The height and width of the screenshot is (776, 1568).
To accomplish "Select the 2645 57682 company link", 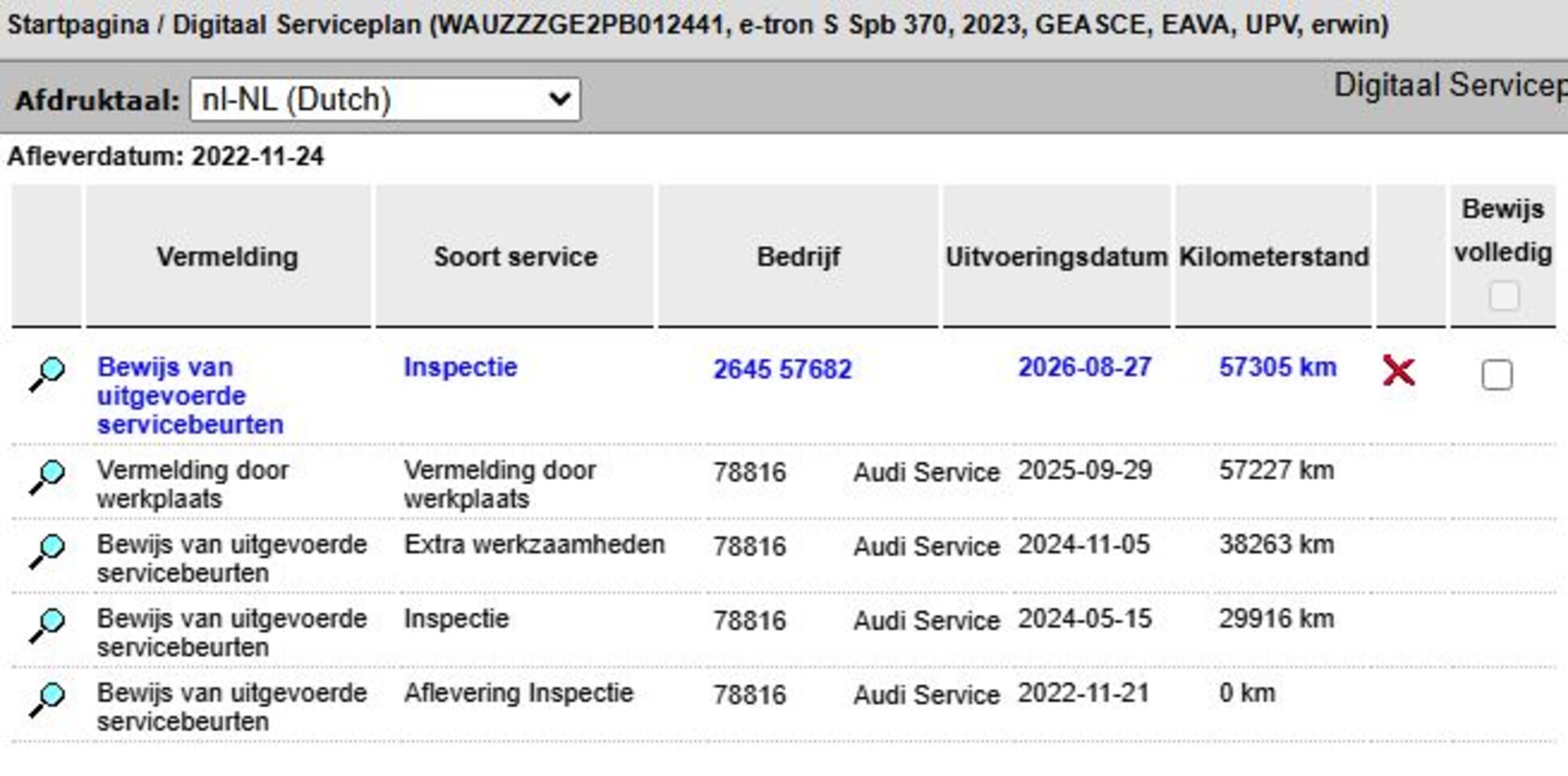I will pos(782,369).
